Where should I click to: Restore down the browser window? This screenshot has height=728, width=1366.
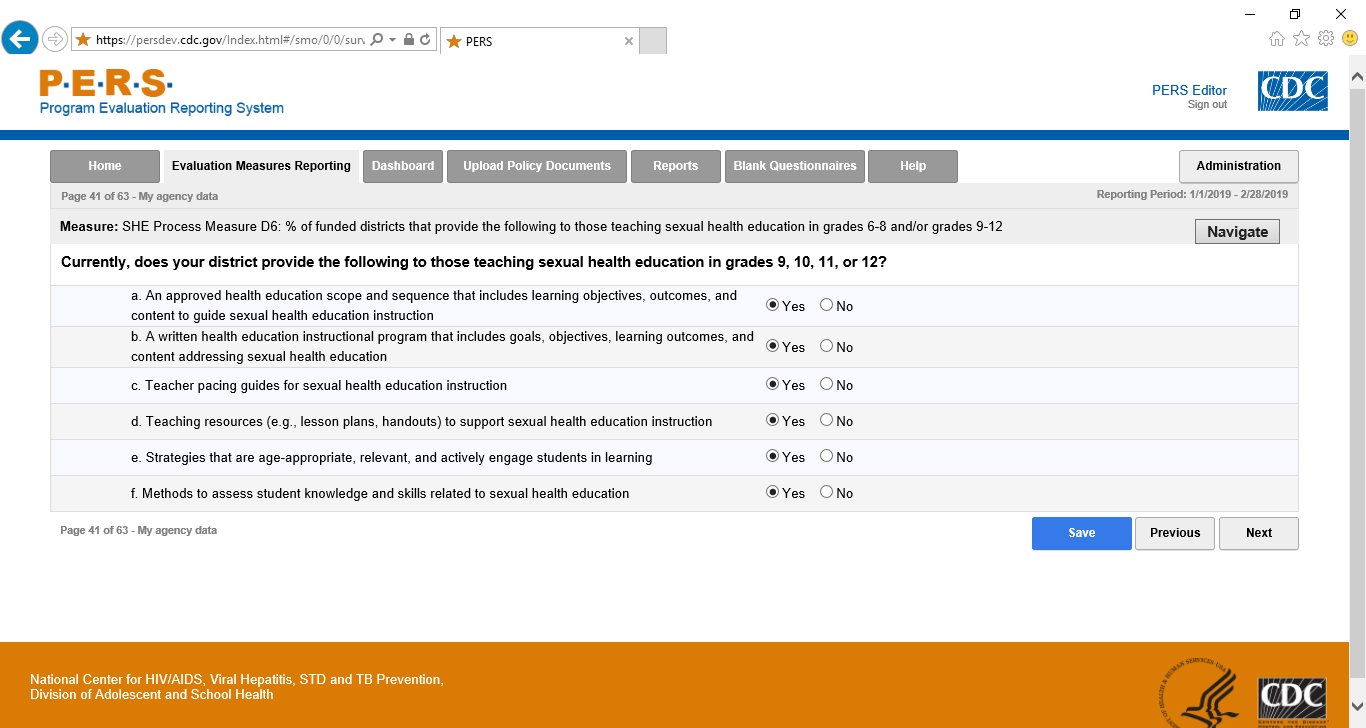(1295, 13)
